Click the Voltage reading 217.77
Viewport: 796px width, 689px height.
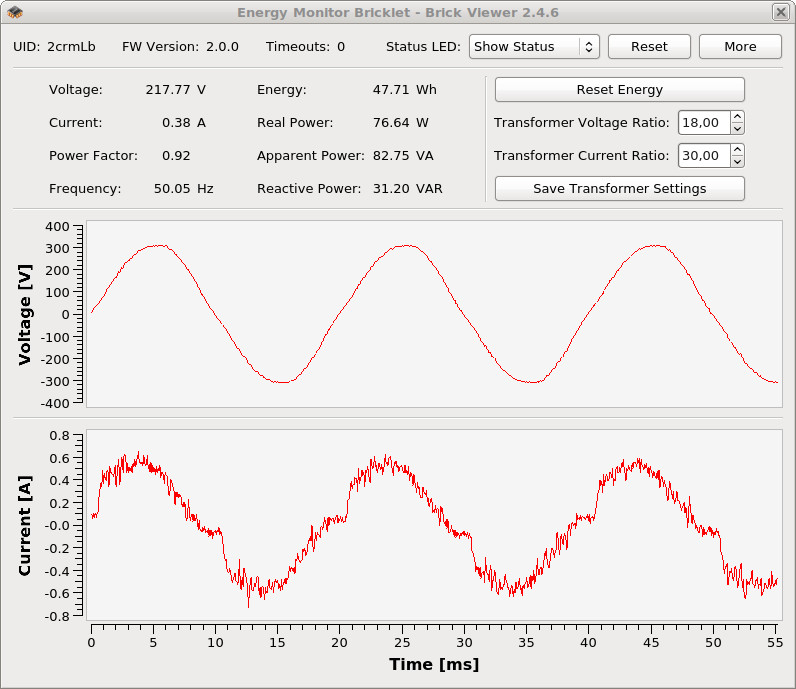click(x=167, y=90)
